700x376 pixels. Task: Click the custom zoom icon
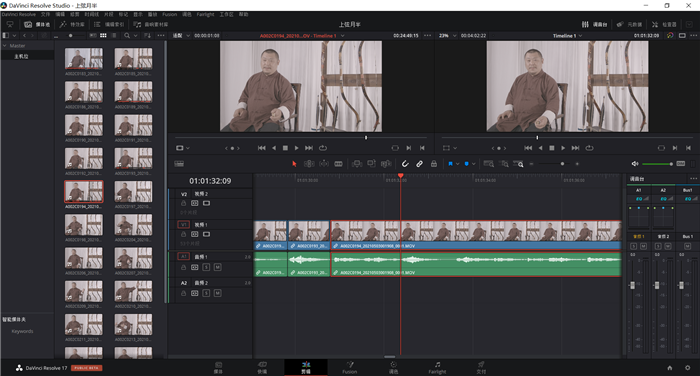point(518,164)
